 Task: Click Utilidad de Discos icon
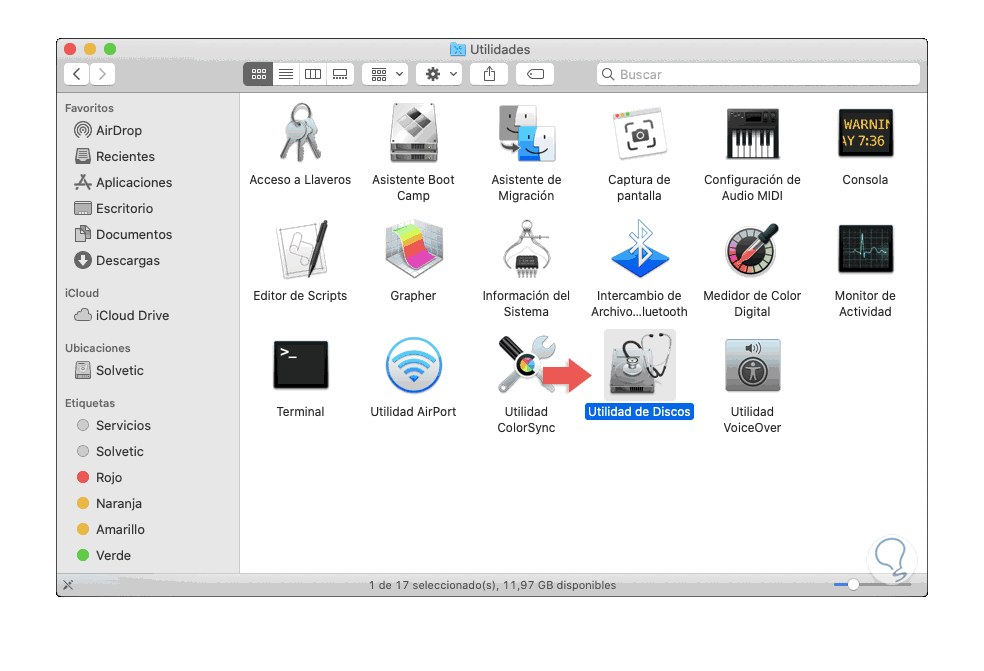click(639, 365)
